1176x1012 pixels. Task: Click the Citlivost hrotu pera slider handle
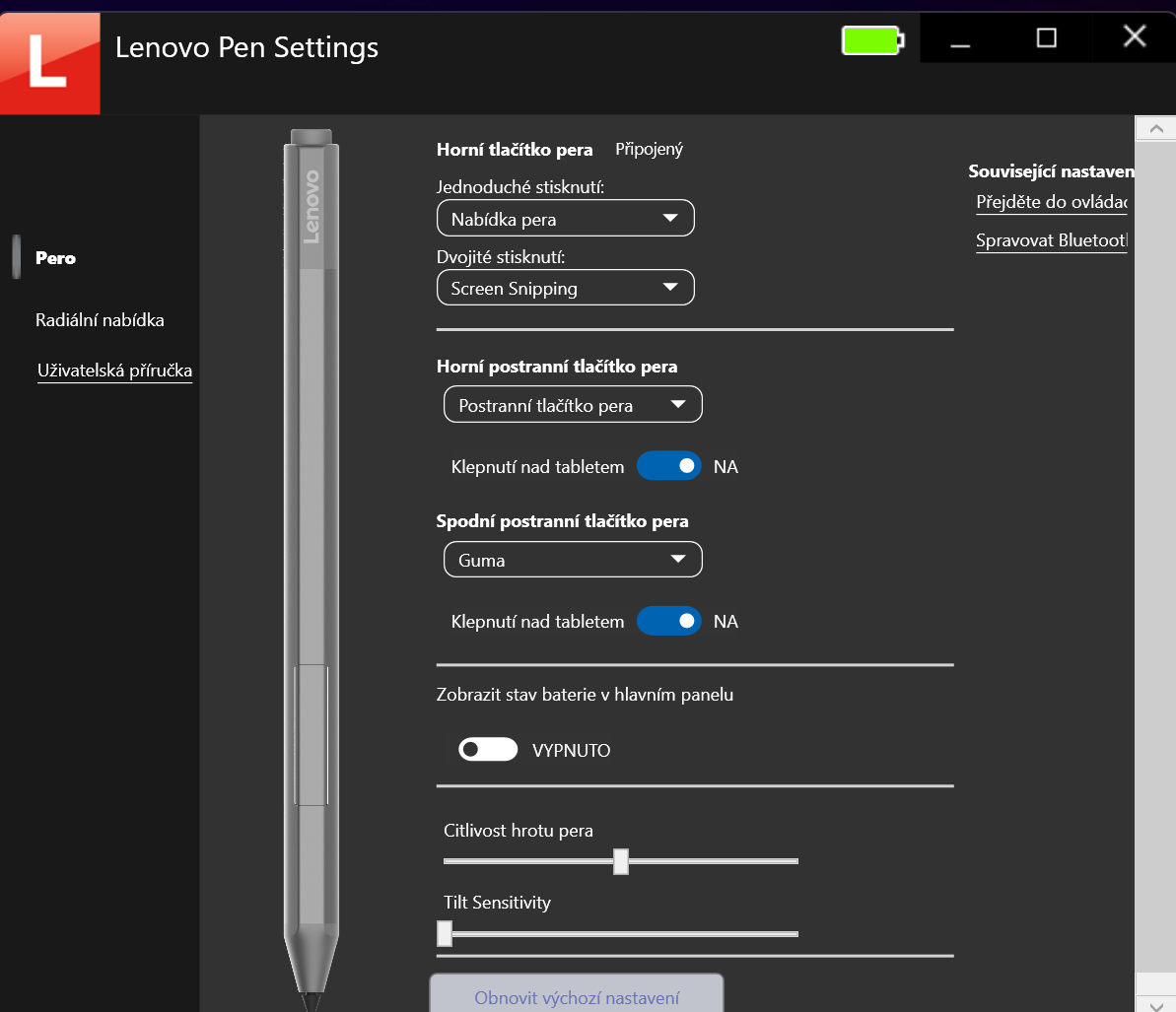[x=621, y=861]
